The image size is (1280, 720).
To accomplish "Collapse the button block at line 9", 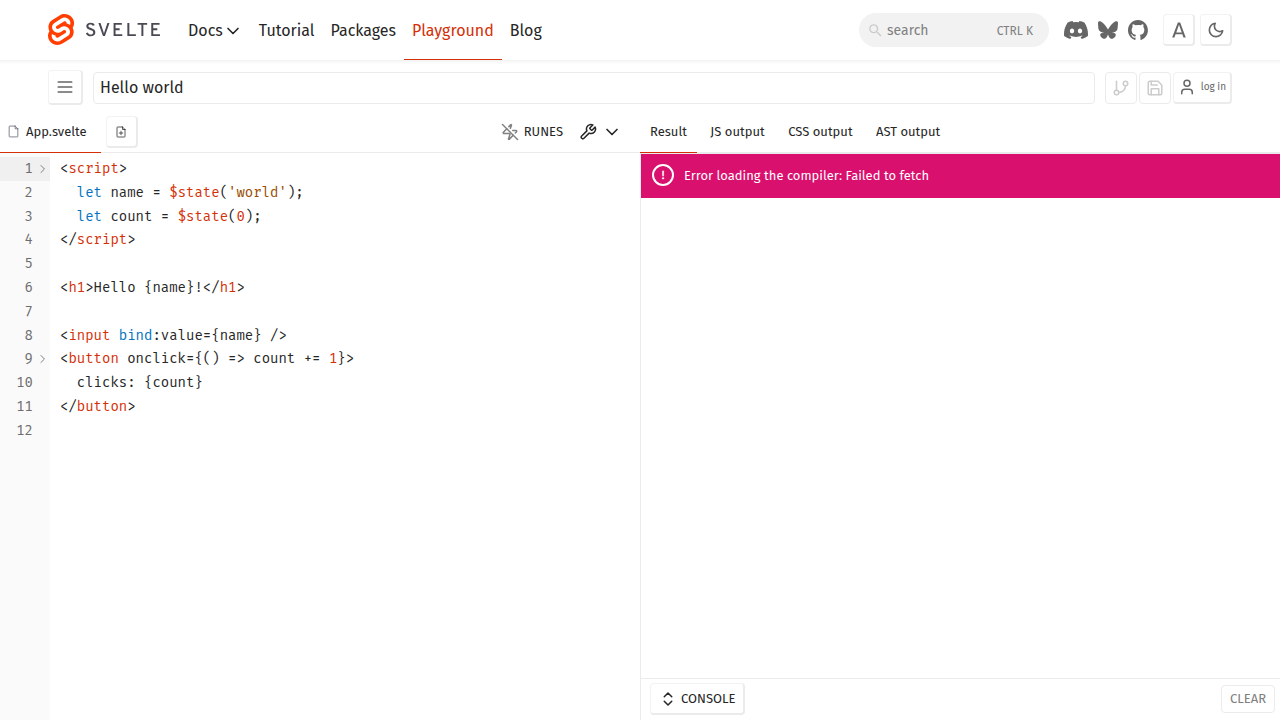I will pos(43,359).
